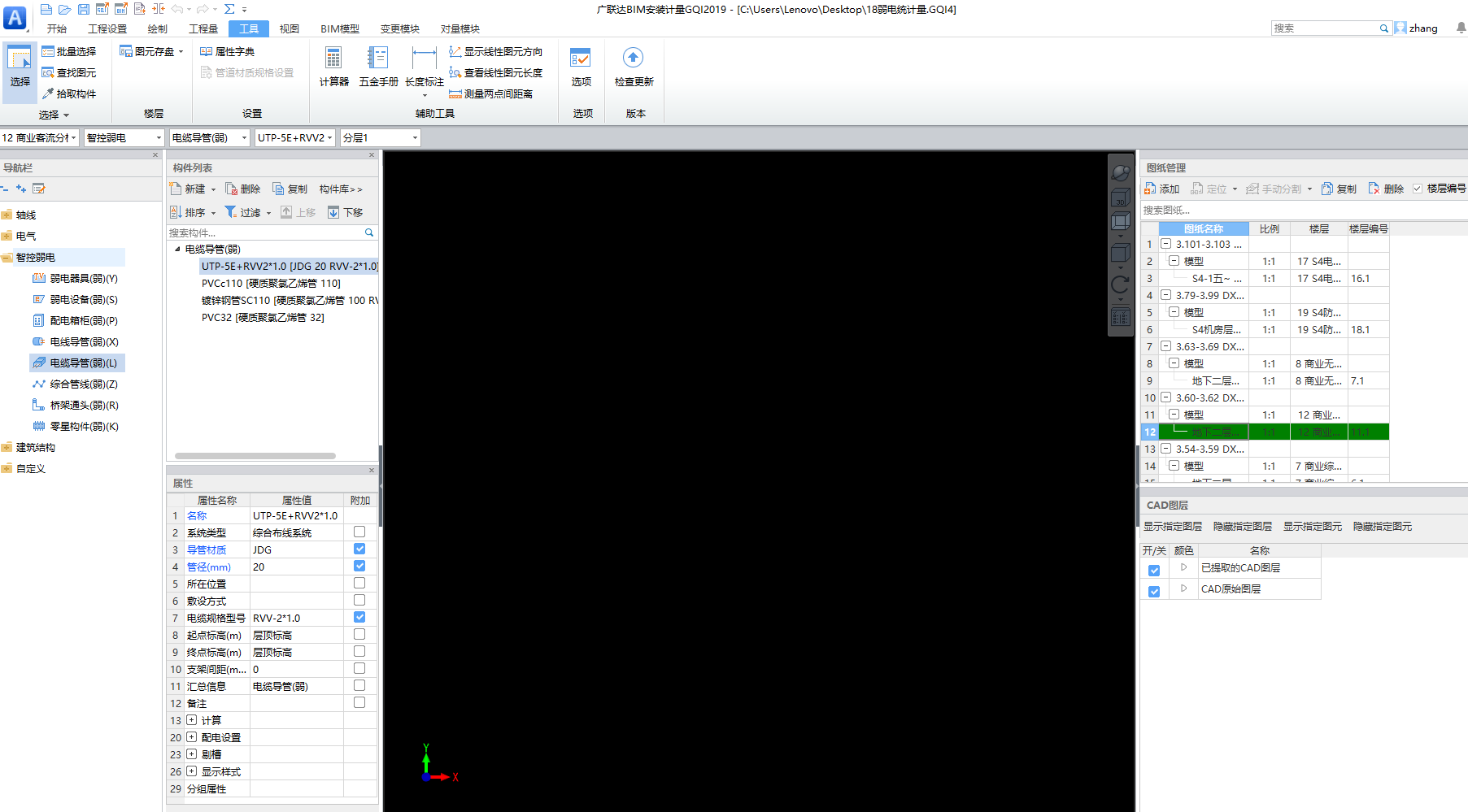Expand 已提取的CAD图层 layer arrow
This screenshot has height=812, width=1468.
click(x=1183, y=567)
